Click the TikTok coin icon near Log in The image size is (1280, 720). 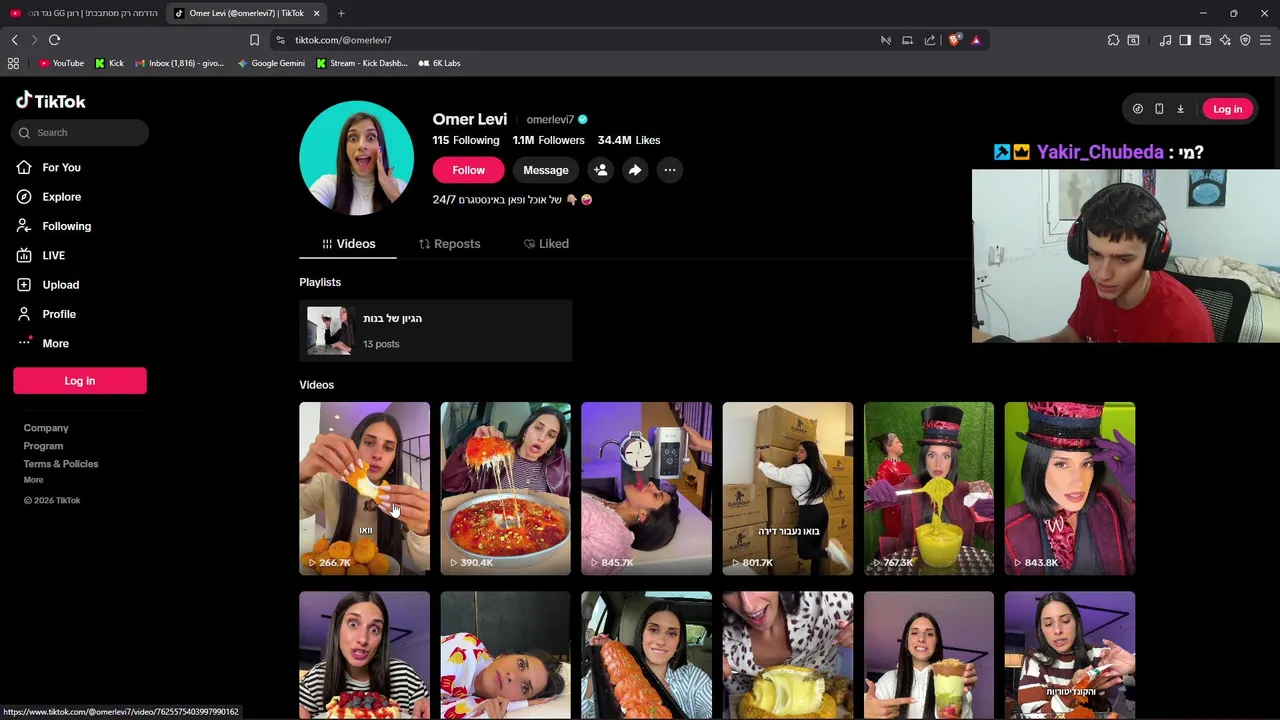coord(1137,109)
